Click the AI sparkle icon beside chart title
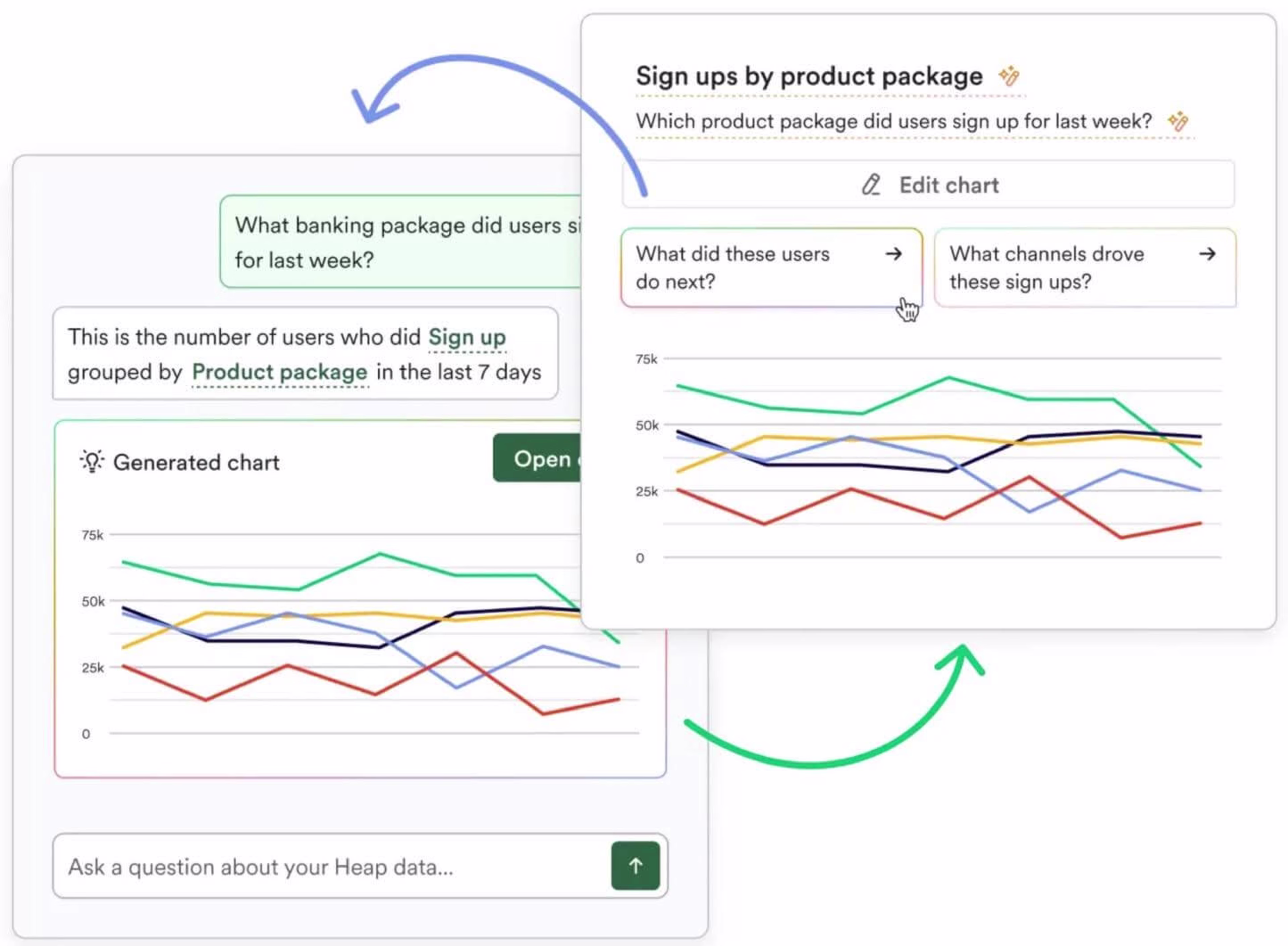Image resolution: width=1288 pixels, height=946 pixels. pos(1009,75)
